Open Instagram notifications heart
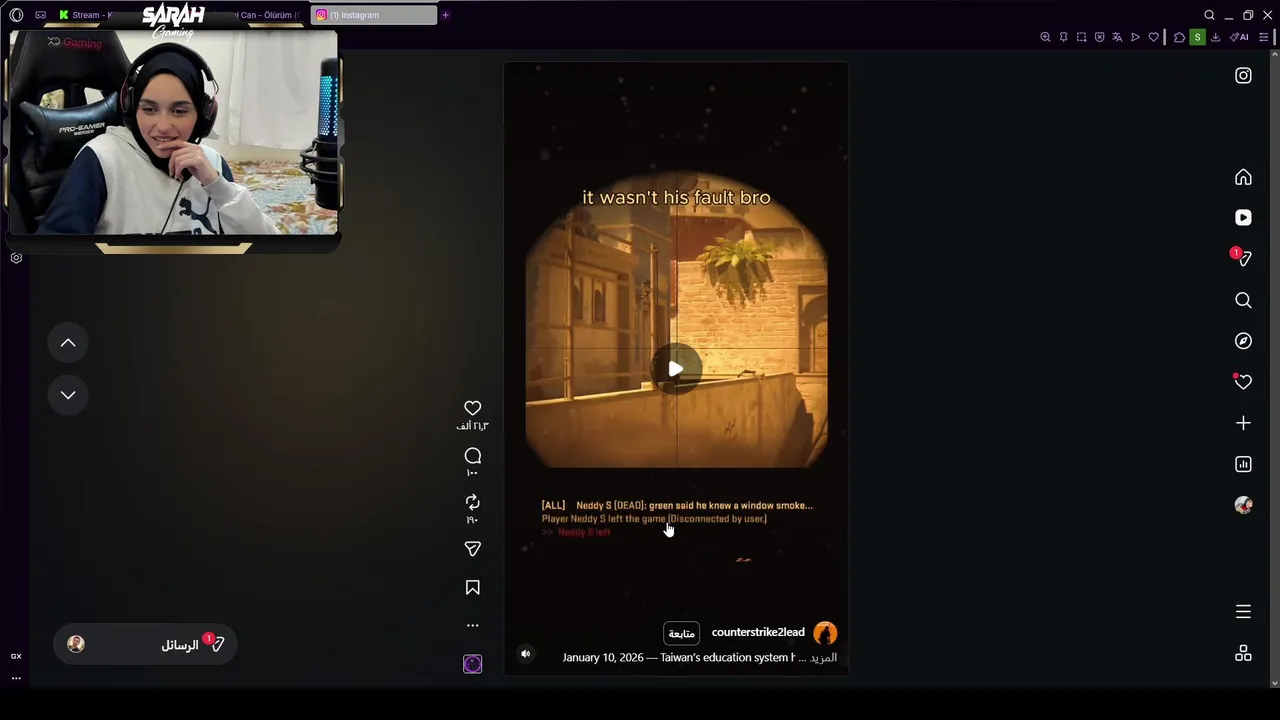The width and height of the screenshot is (1280, 720). click(x=1243, y=382)
